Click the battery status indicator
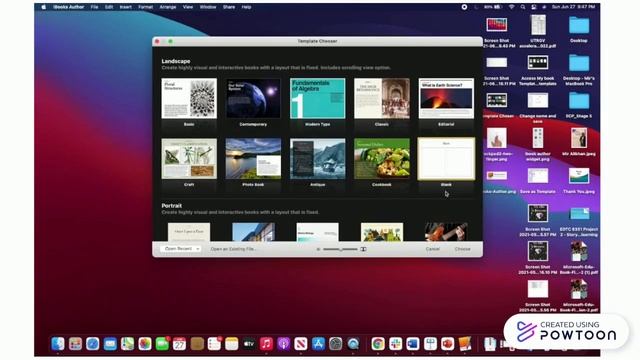The height and width of the screenshot is (360, 640). 493,7
